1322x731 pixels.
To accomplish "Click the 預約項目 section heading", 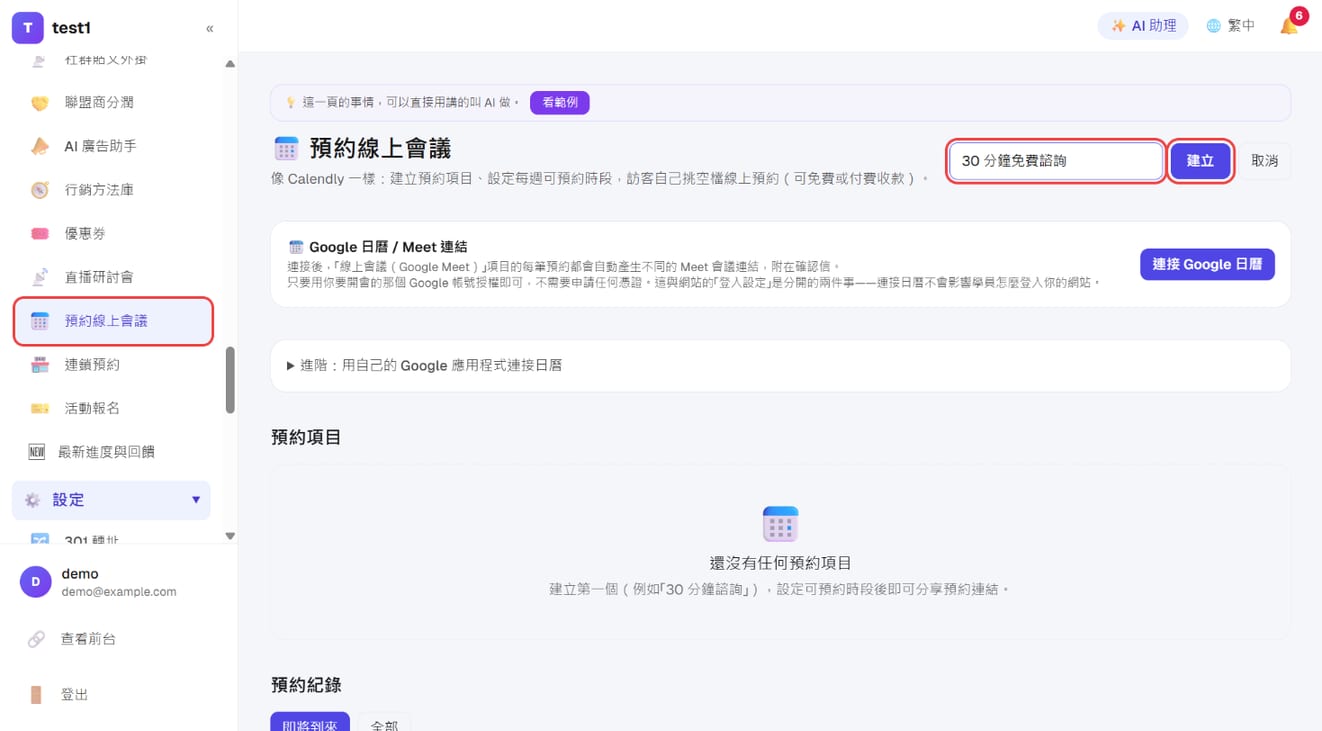I will (x=306, y=437).
